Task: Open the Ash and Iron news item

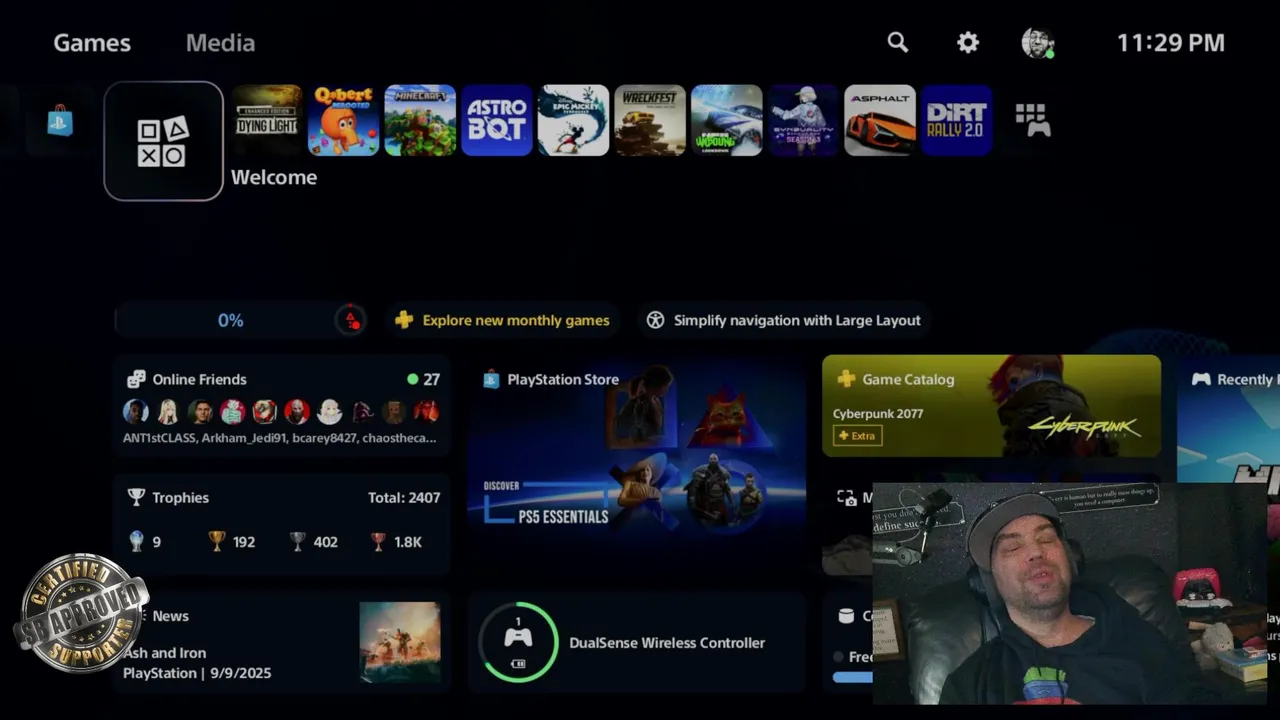Action: point(282,642)
